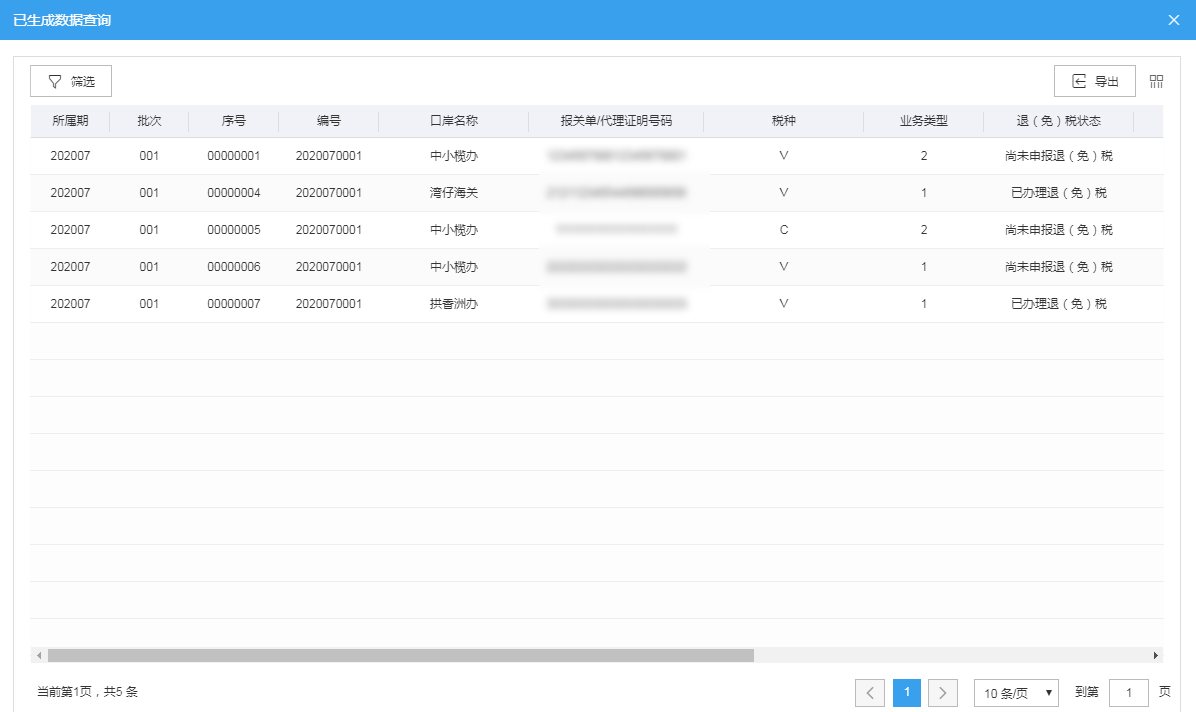Click the horizontal scrollbar right arrow
Screen dimensions: 1196x712
click(x=1156, y=655)
